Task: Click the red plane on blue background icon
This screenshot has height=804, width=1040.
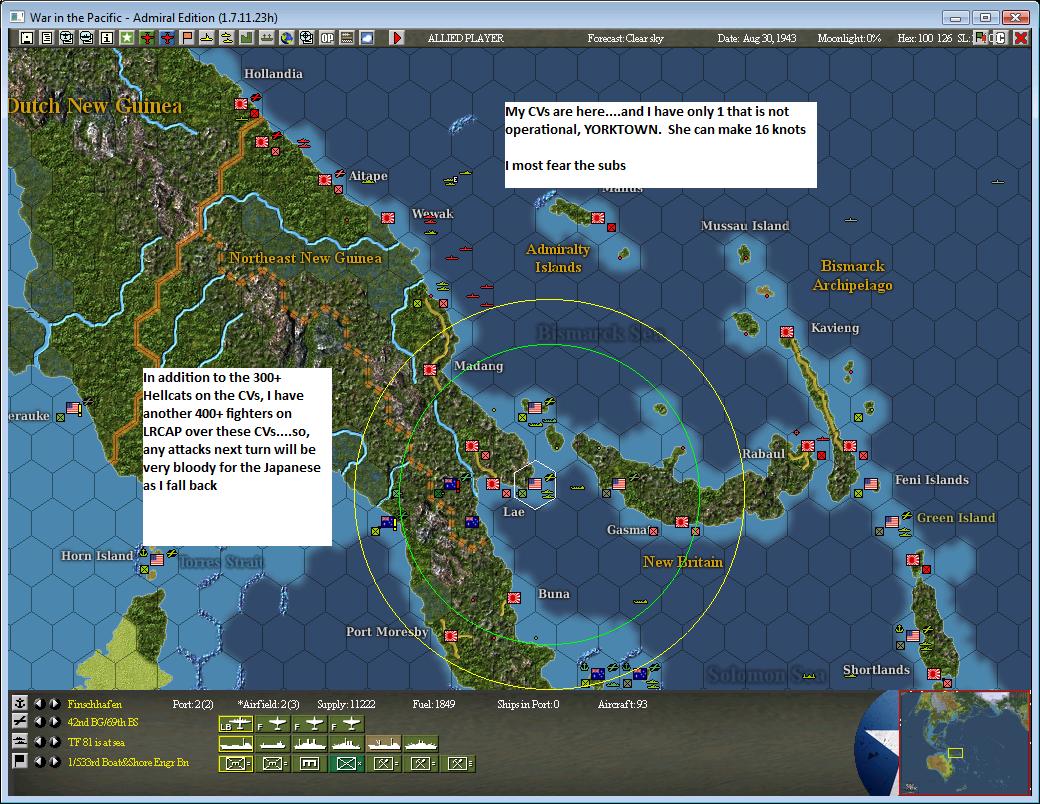Action: 166,38
